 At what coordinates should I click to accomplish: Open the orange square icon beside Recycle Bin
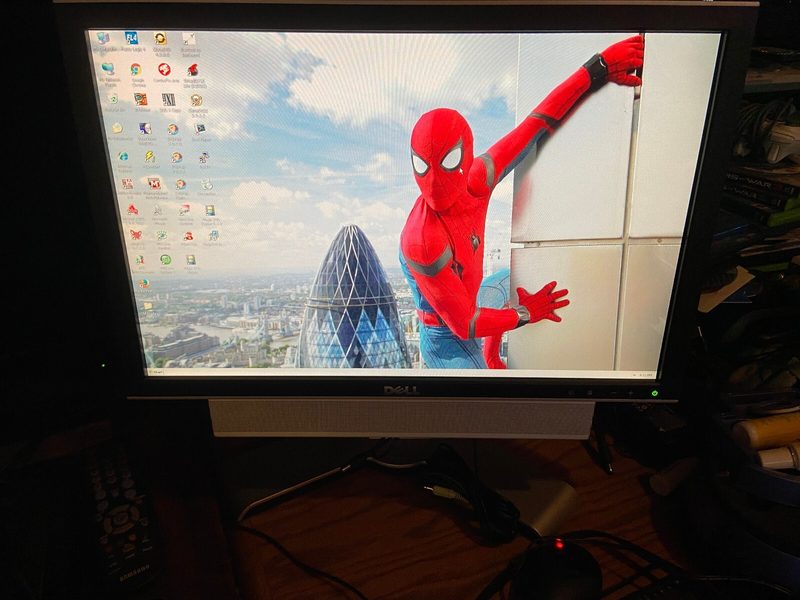(x=141, y=98)
